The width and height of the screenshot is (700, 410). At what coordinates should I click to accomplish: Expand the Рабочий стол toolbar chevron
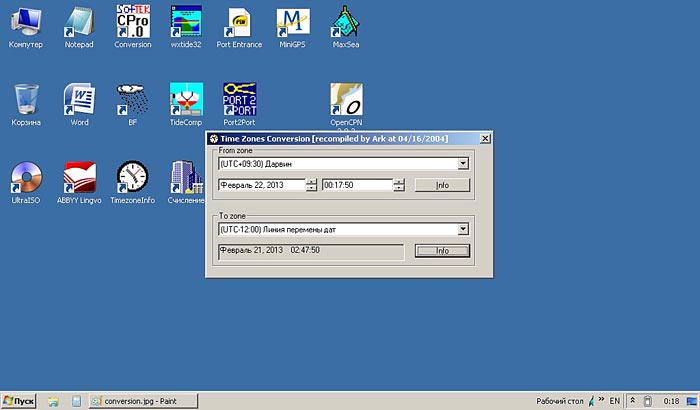tap(601, 399)
